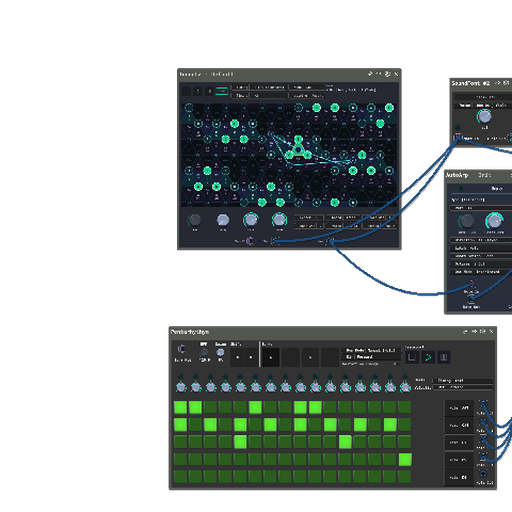This screenshot has width=512, height=512.
Task: Select the third pattern box in the Play section
Action: tap(310, 358)
